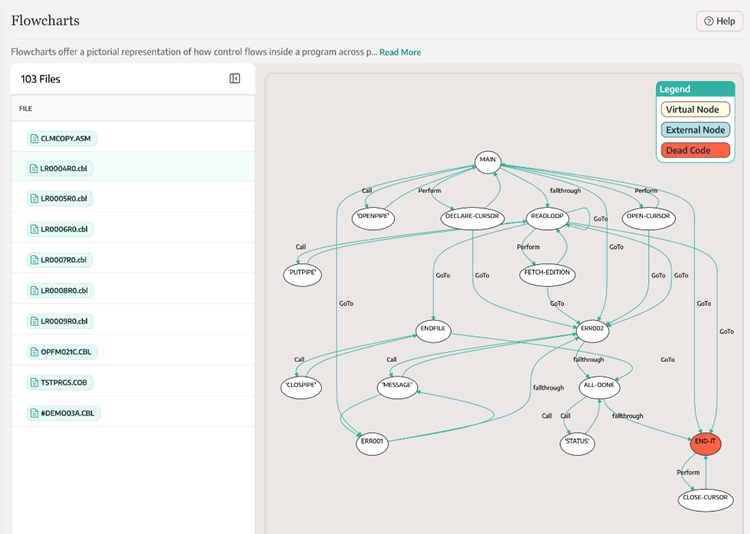Pick TSTPRGS.COB from the list
Screen dimensions: 750x534
pos(59,382)
